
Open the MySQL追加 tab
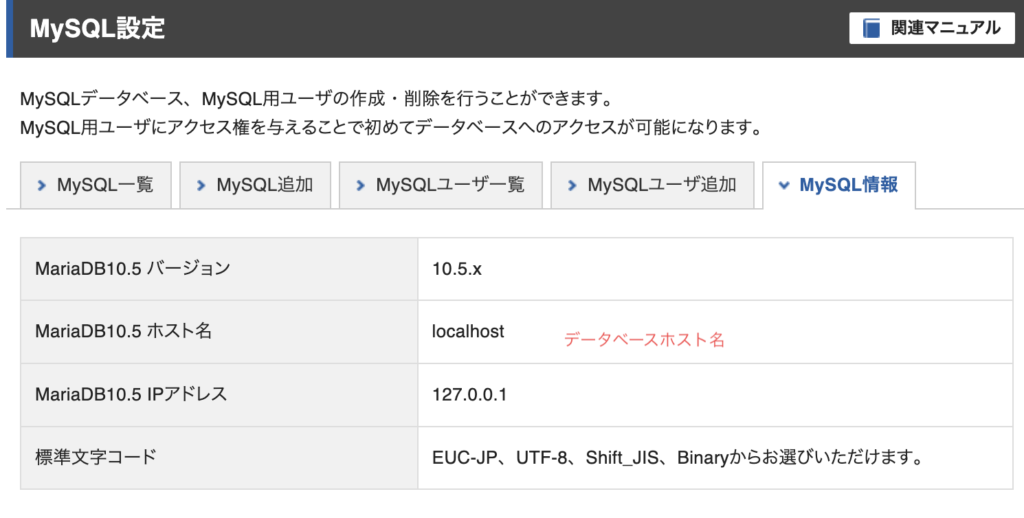pos(255,185)
